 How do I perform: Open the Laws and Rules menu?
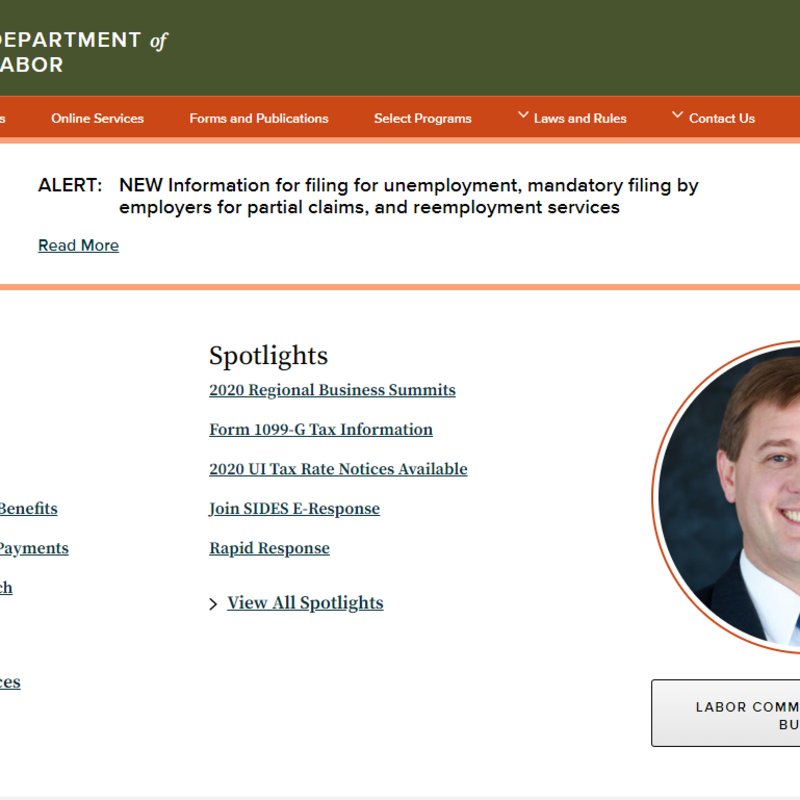tap(580, 118)
